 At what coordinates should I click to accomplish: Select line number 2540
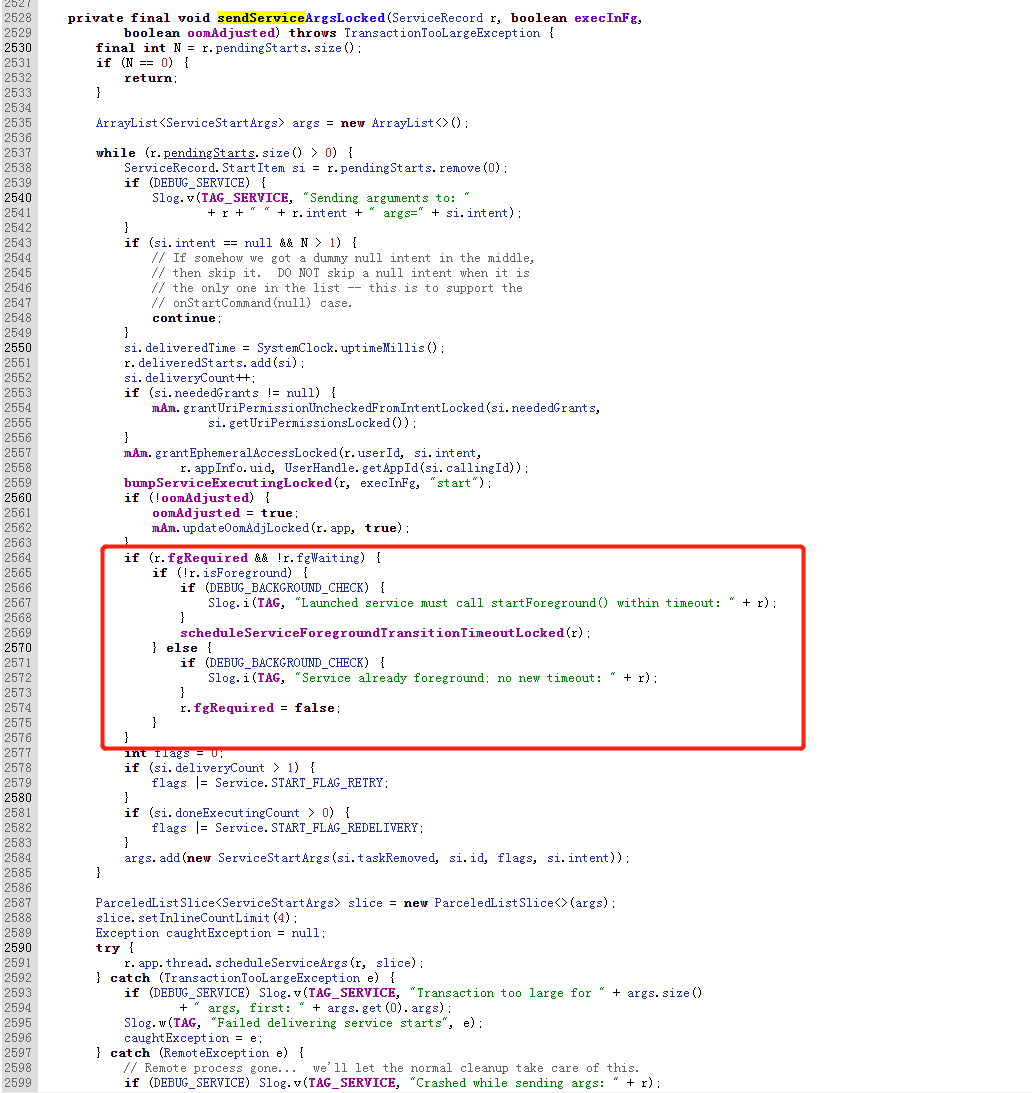tap(17, 198)
